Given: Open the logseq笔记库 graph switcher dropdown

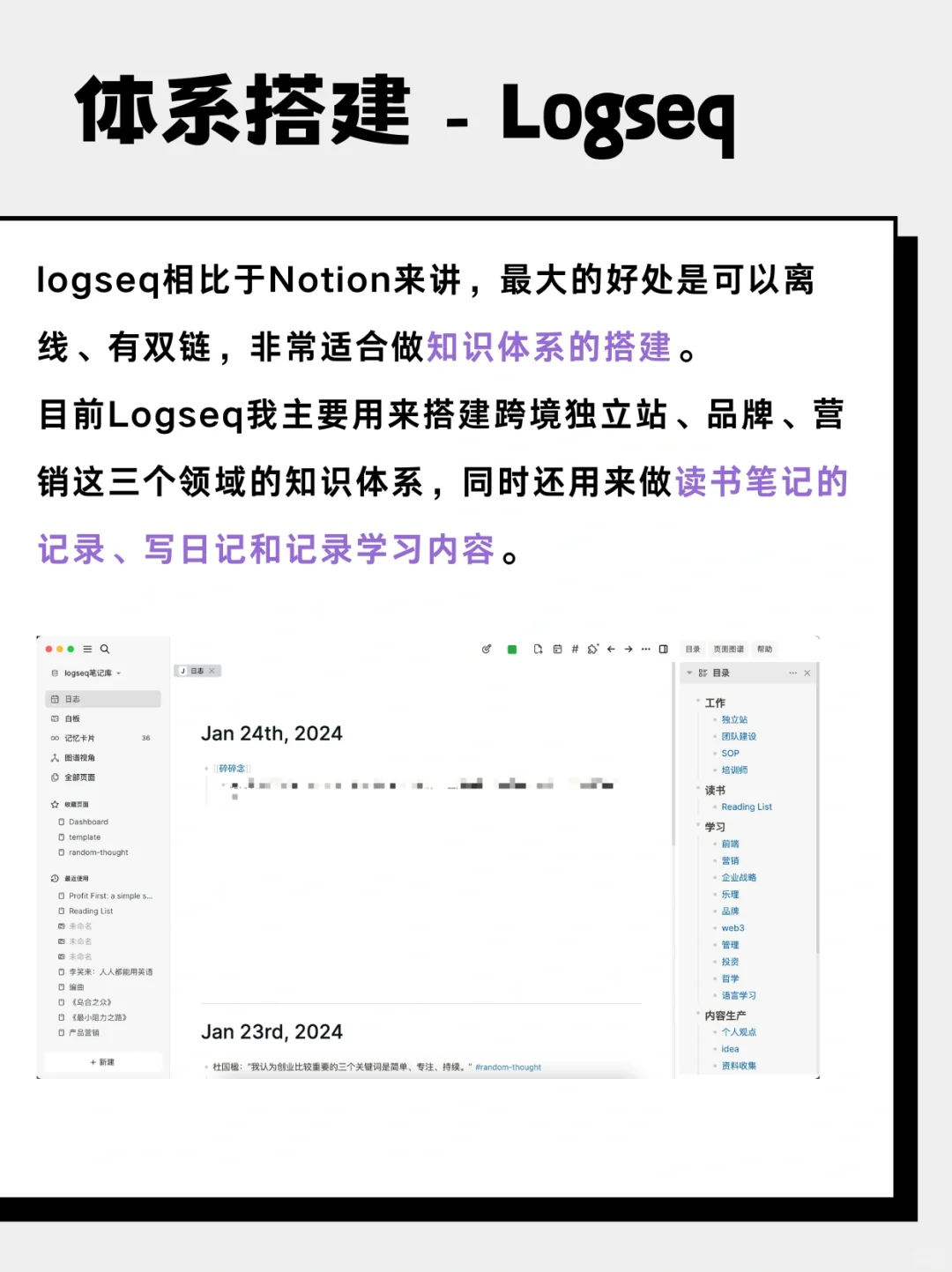Looking at the screenshot, I should 86,673.
